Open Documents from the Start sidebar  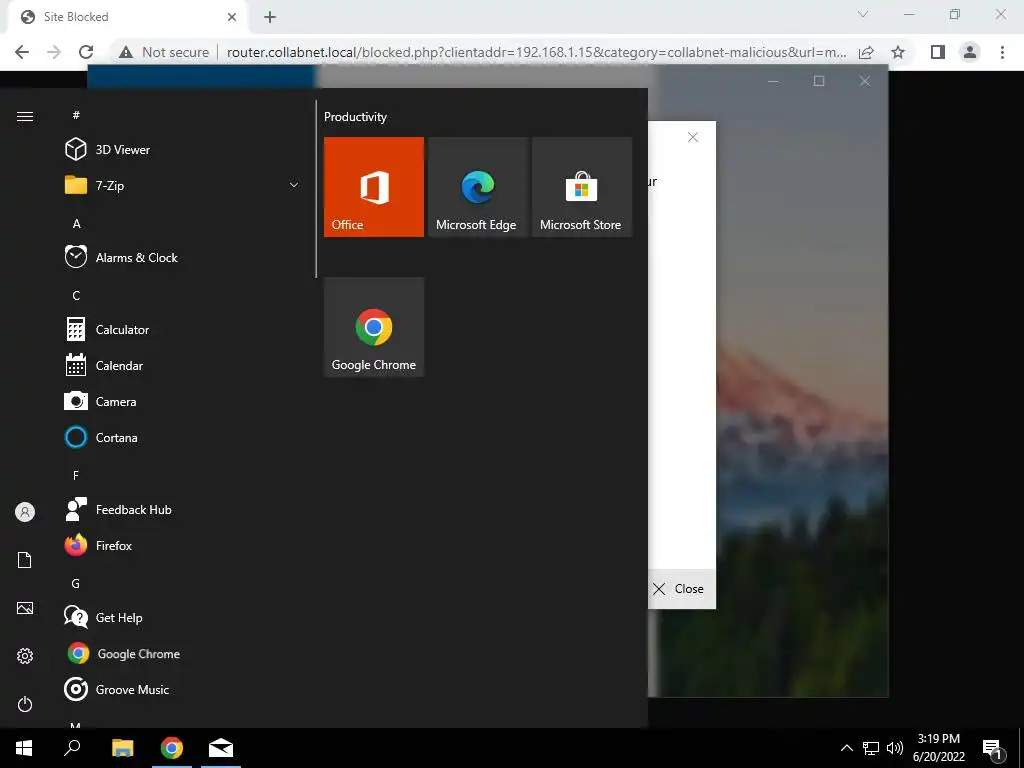(x=25, y=560)
